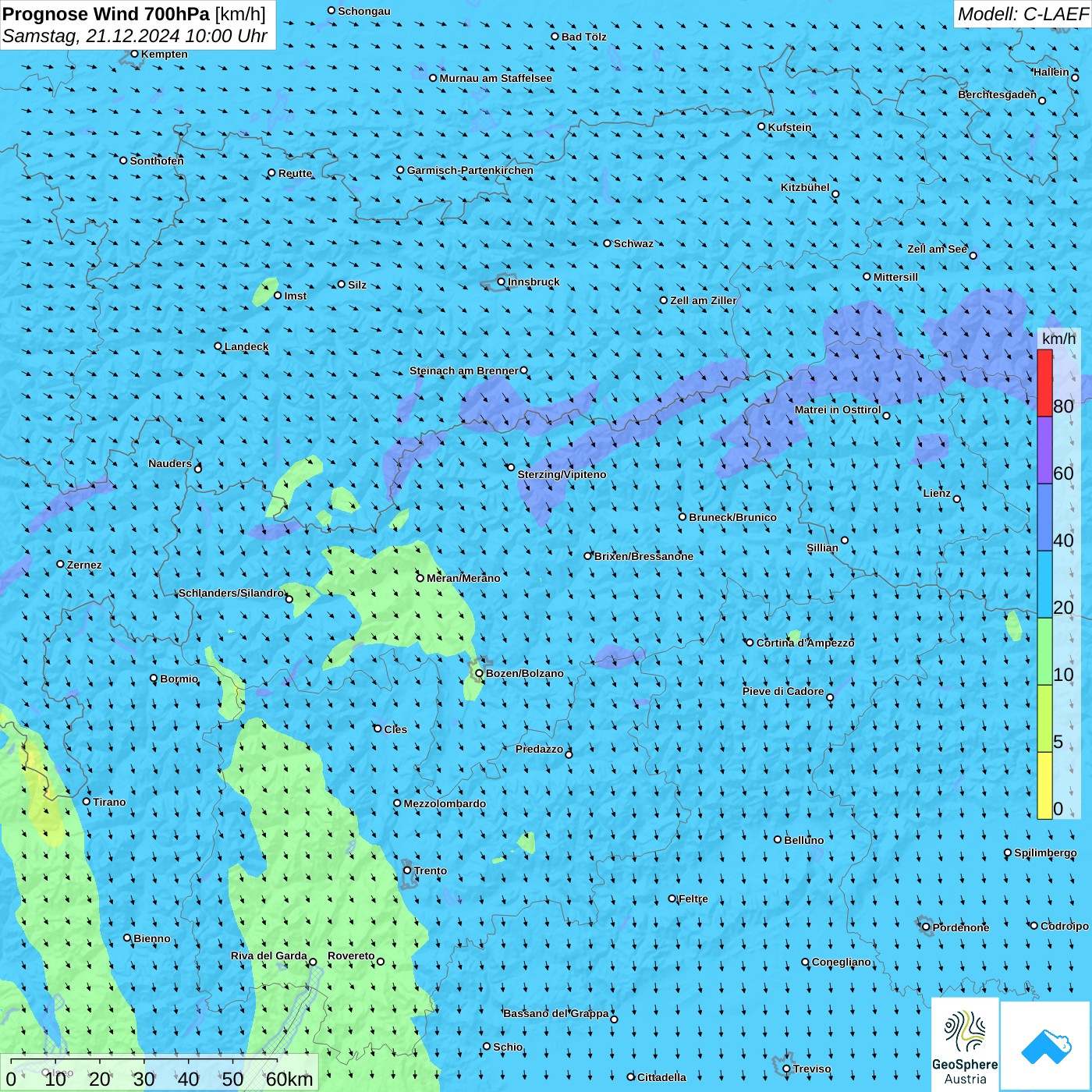Click the Bruneck/Brunico label
The height and width of the screenshot is (1092, 1092).
tap(732, 517)
